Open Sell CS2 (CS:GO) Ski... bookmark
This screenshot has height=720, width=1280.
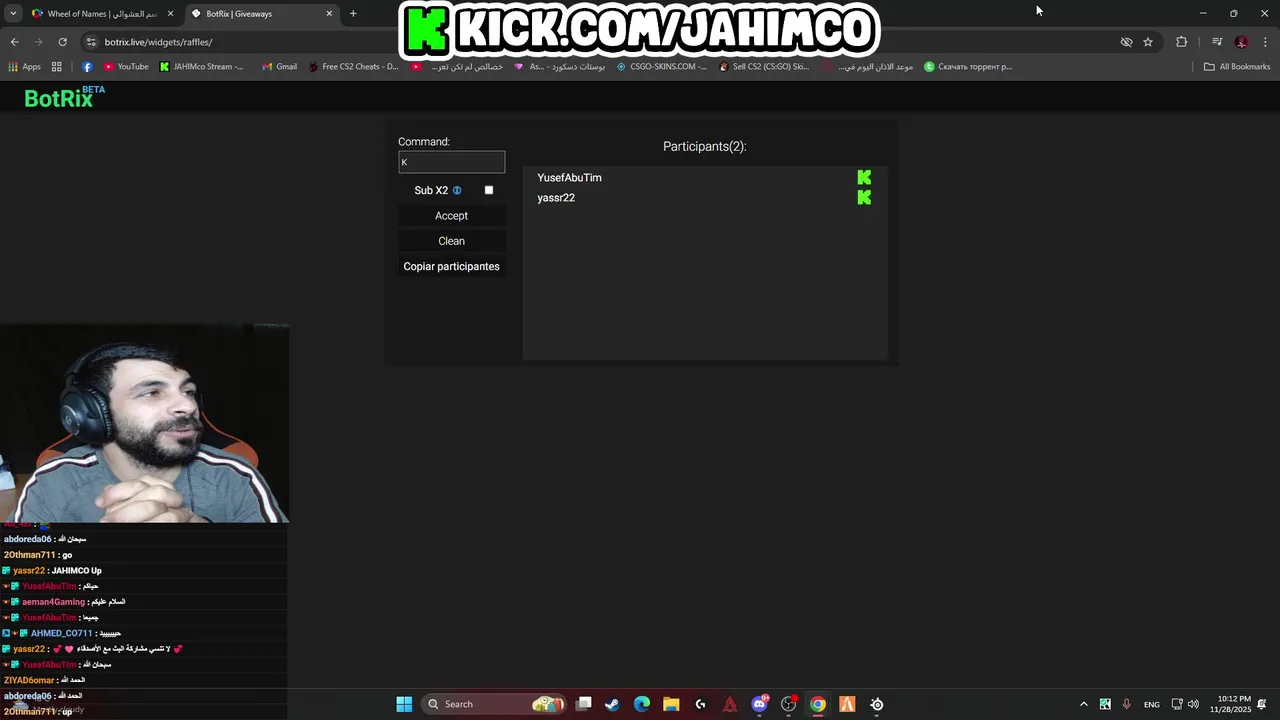[x=764, y=67]
